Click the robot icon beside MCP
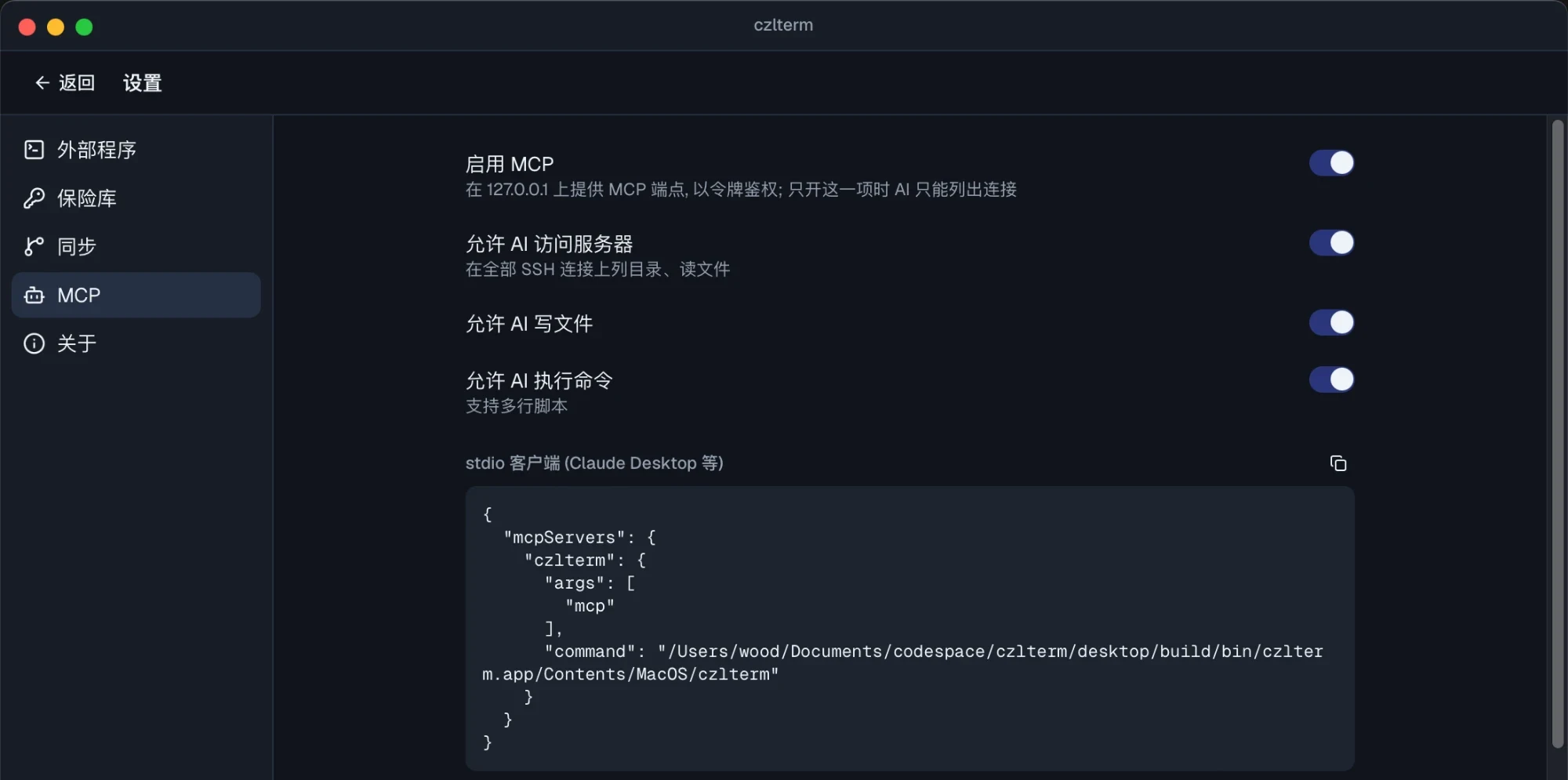Screen dimensions: 1568x780 (x=34, y=296)
